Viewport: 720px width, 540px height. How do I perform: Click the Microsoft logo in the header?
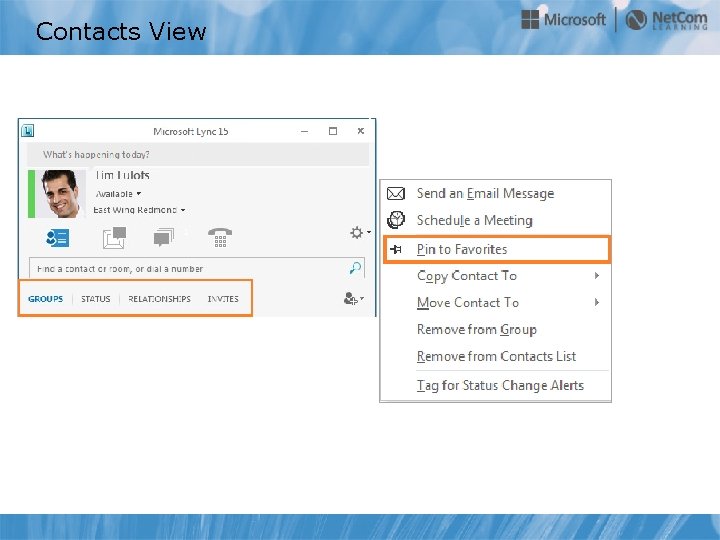(x=563, y=20)
